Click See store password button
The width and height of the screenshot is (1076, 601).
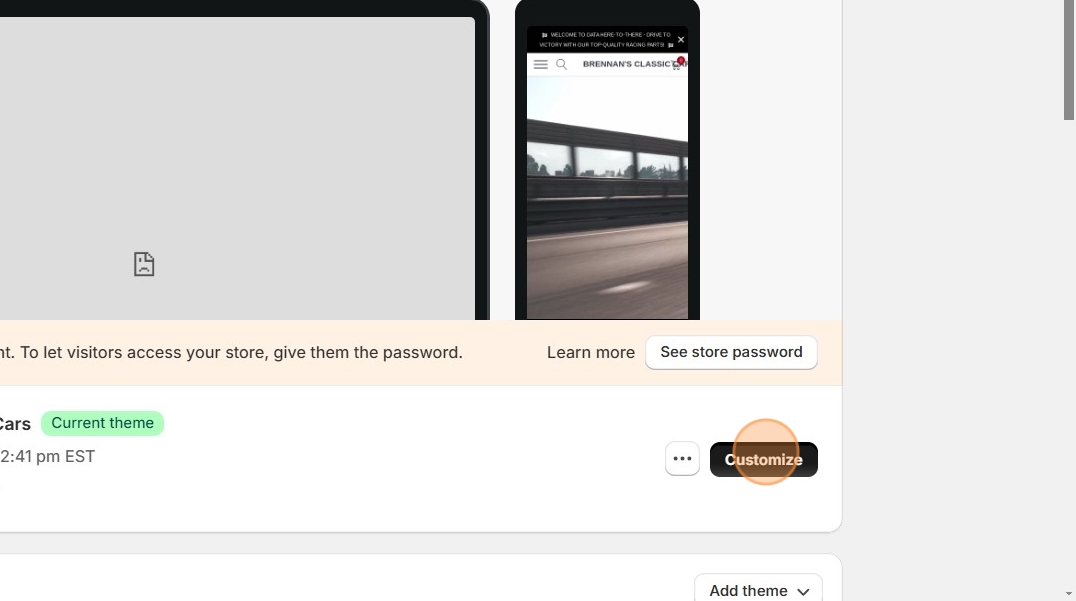point(732,352)
